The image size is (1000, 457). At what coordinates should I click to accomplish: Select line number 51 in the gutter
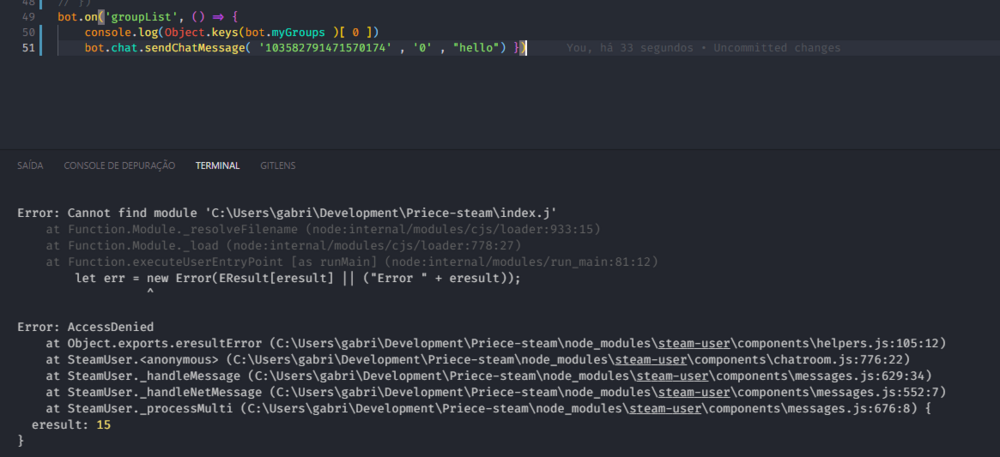(28, 48)
